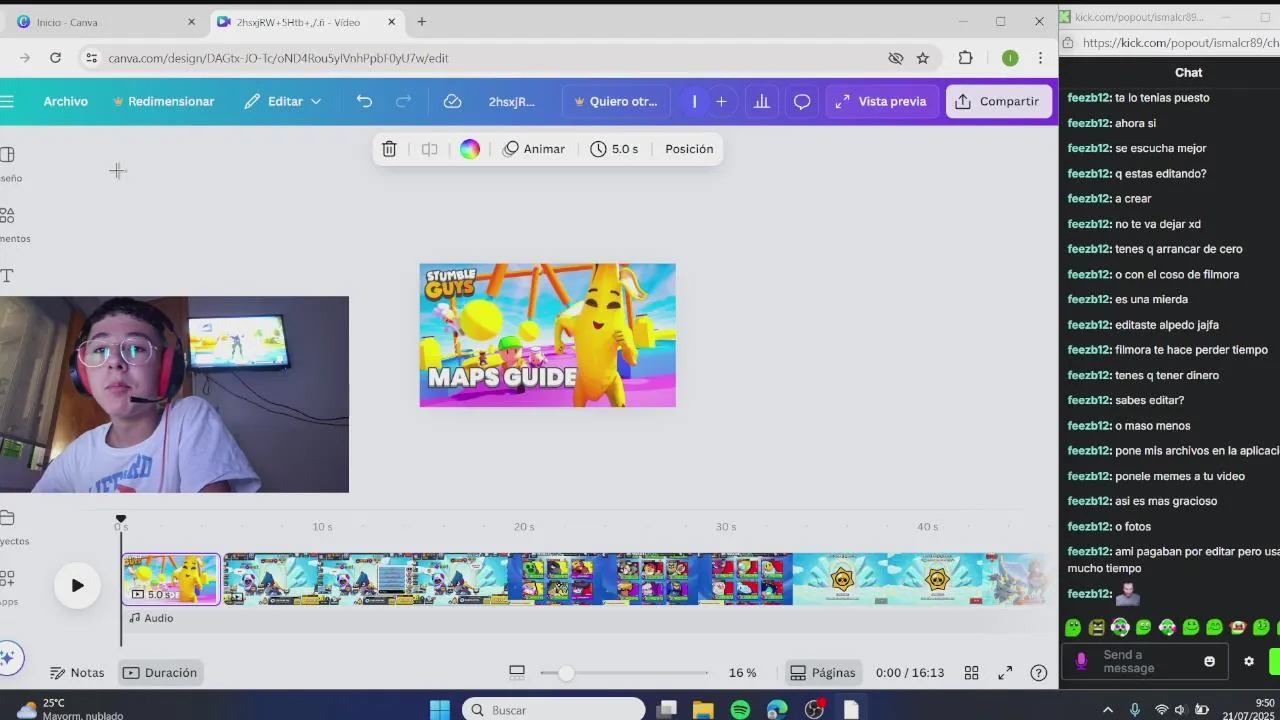Open File Explorer from the taskbar
This screenshot has height=720, width=1280.
pyautogui.click(x=703, y=710)
